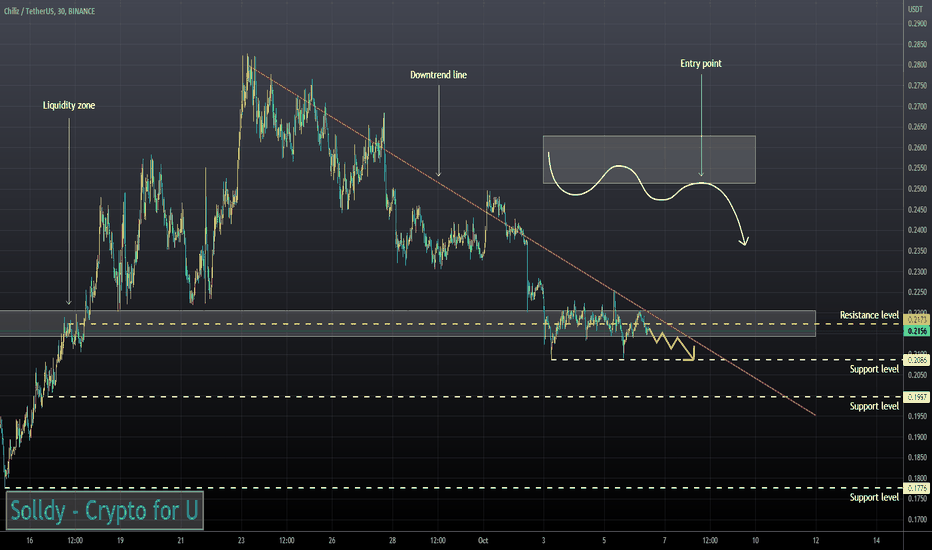The image size is (932, 550).
Task: Click the 0.2300 price axis label
Action: pos(917,272)
